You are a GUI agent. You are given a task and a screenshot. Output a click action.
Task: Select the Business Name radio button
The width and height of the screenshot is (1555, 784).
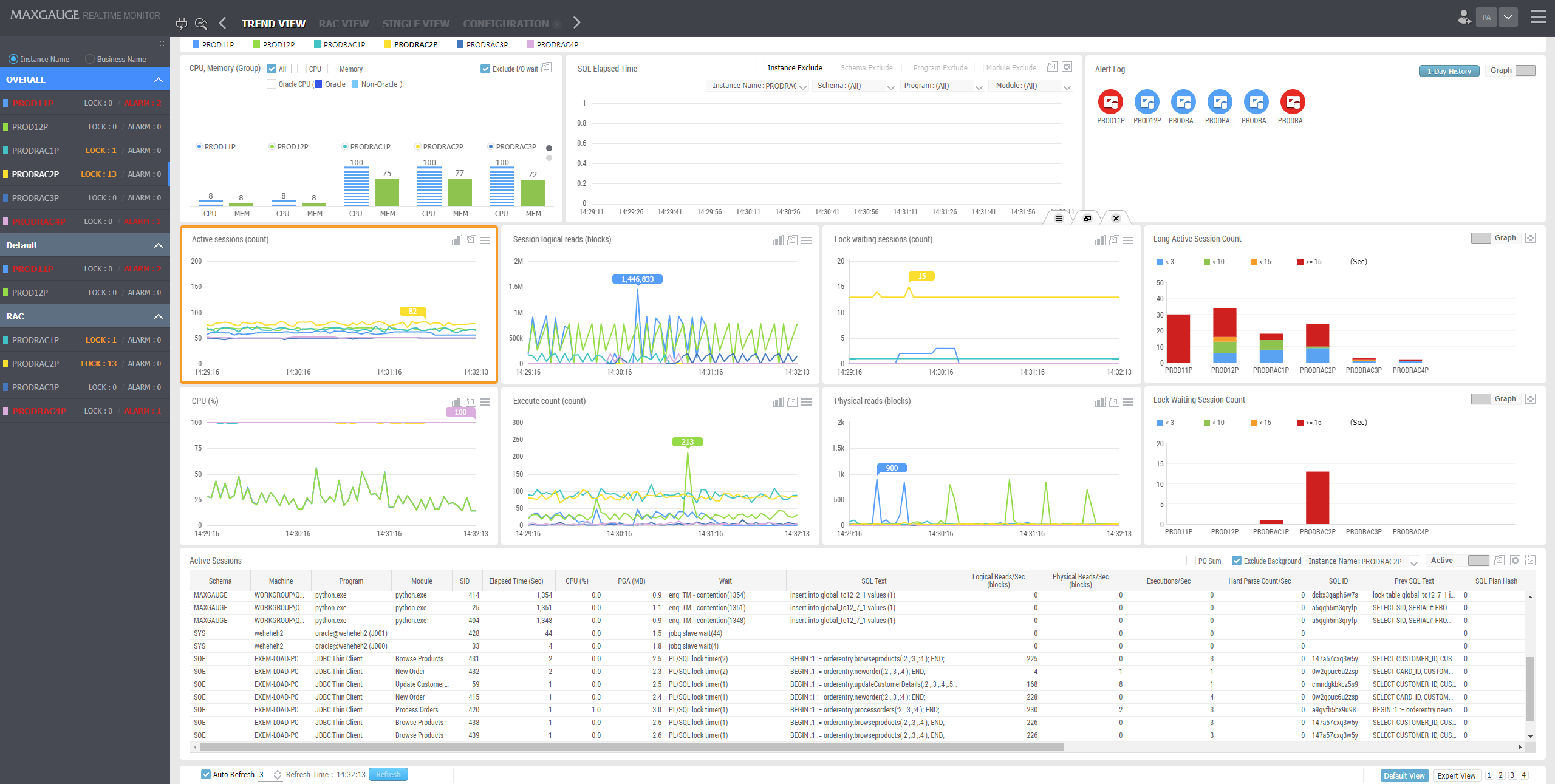tap(90, 59)
